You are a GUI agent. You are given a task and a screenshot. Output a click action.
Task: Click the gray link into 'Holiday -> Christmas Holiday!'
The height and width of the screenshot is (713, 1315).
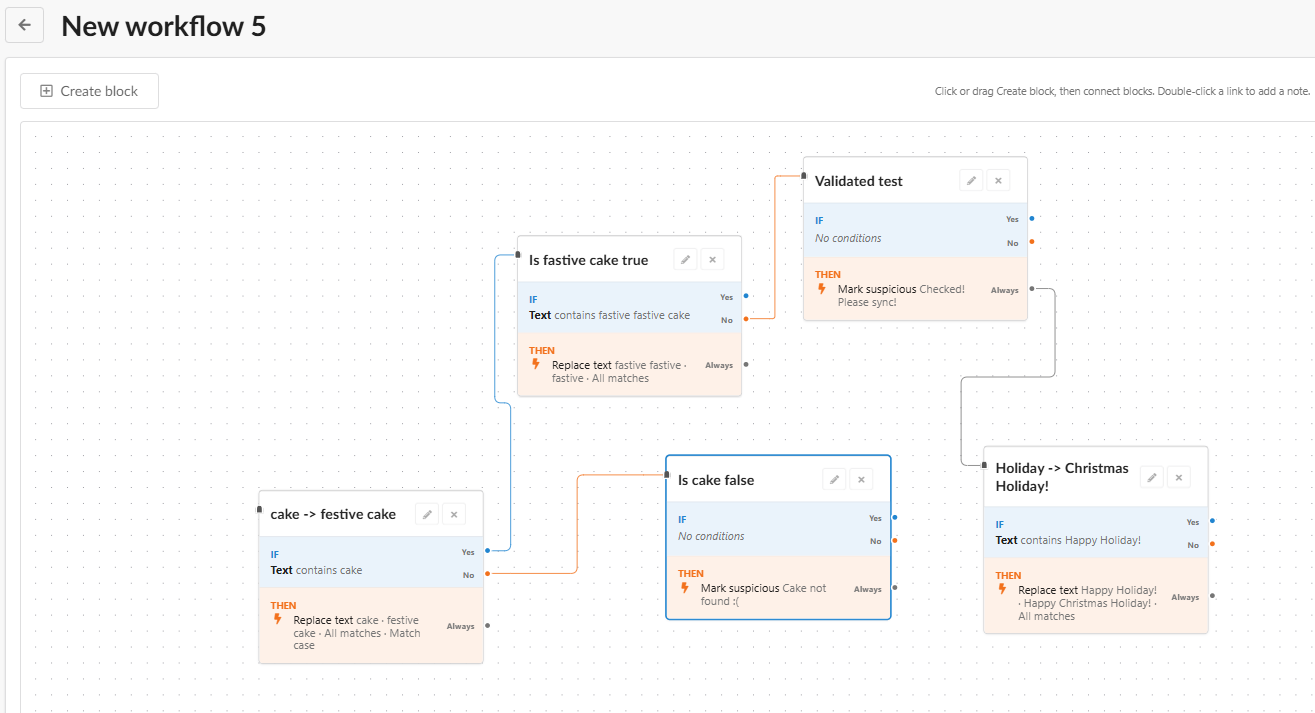[1008, 377]
